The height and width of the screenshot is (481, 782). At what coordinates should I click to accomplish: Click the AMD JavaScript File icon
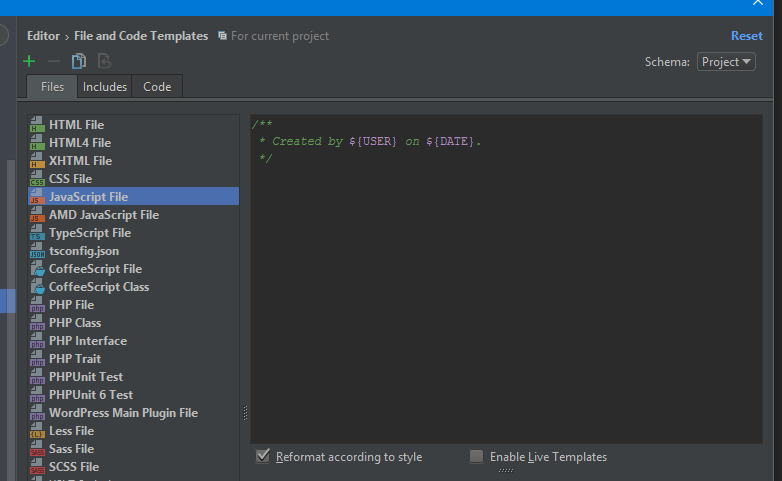point(37,214)
